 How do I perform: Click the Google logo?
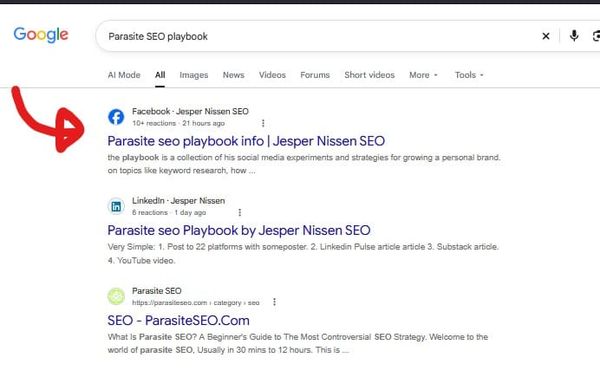pyautogui.click(x=41, y=35)
